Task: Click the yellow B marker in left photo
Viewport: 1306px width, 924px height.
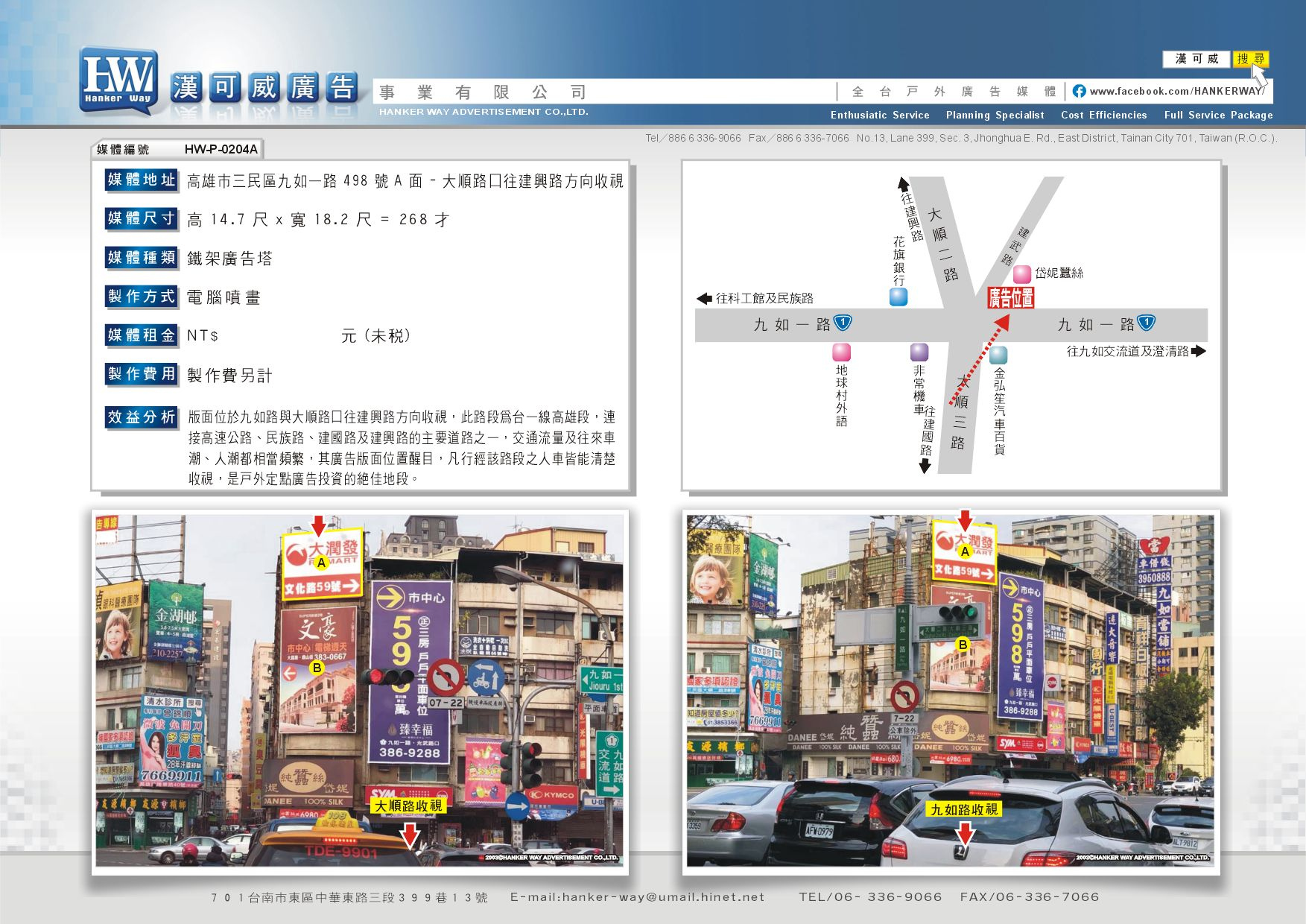Action: pos(317,668)
